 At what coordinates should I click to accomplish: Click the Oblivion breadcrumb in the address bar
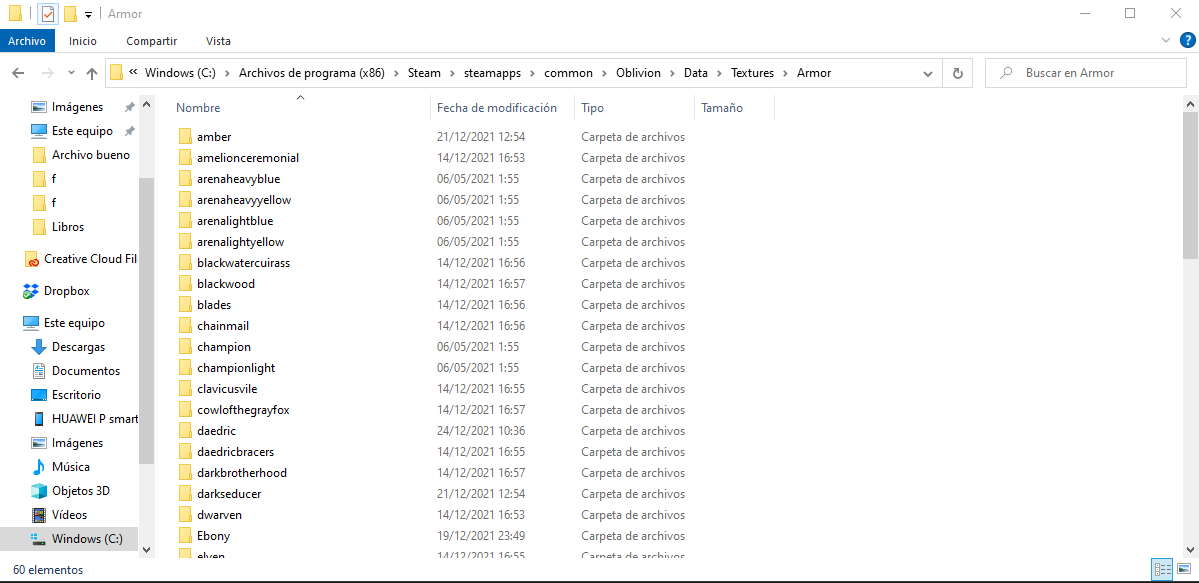click(x=639, y=73)
